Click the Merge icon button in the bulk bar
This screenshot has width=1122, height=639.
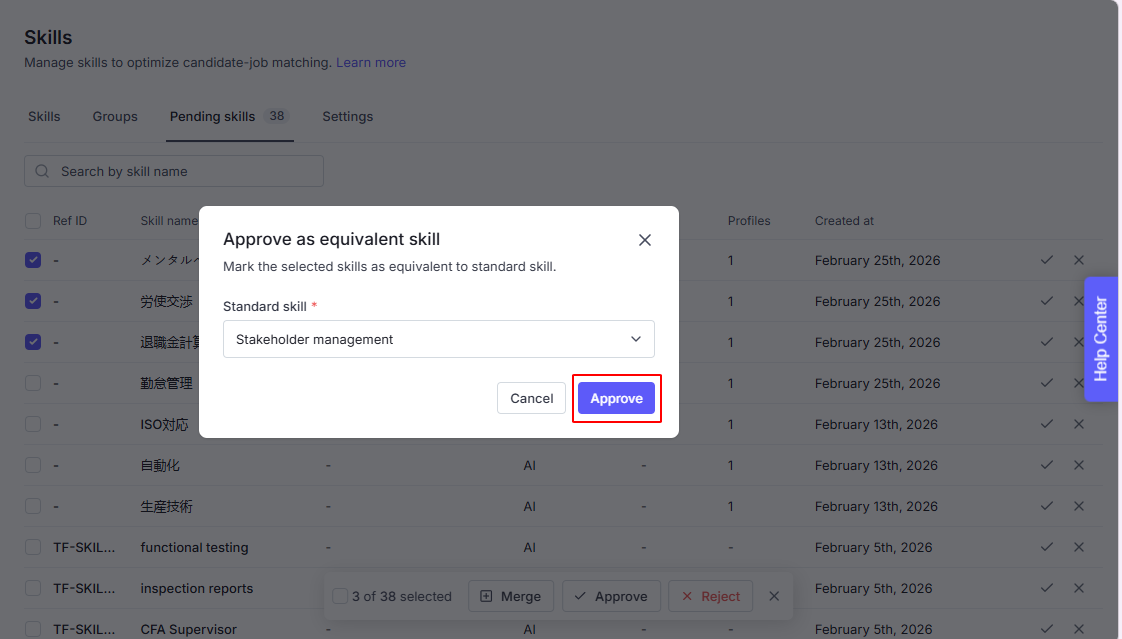(x=510, y=596)
